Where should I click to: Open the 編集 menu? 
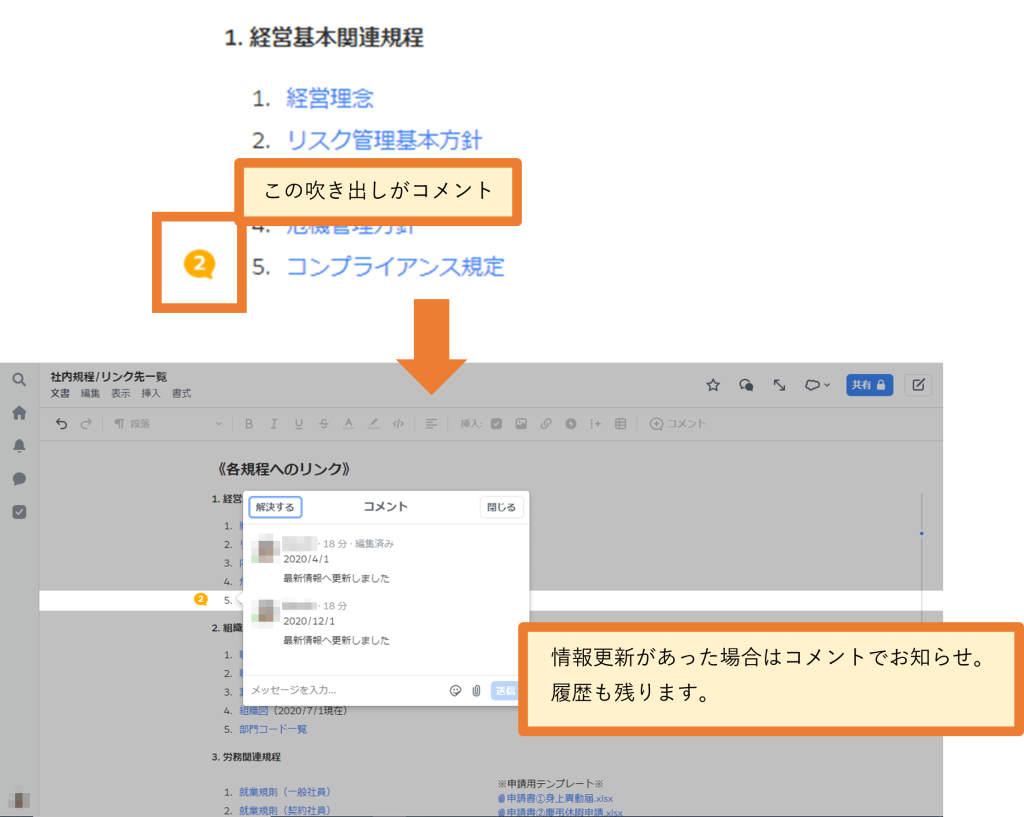[x=90, y=394]
